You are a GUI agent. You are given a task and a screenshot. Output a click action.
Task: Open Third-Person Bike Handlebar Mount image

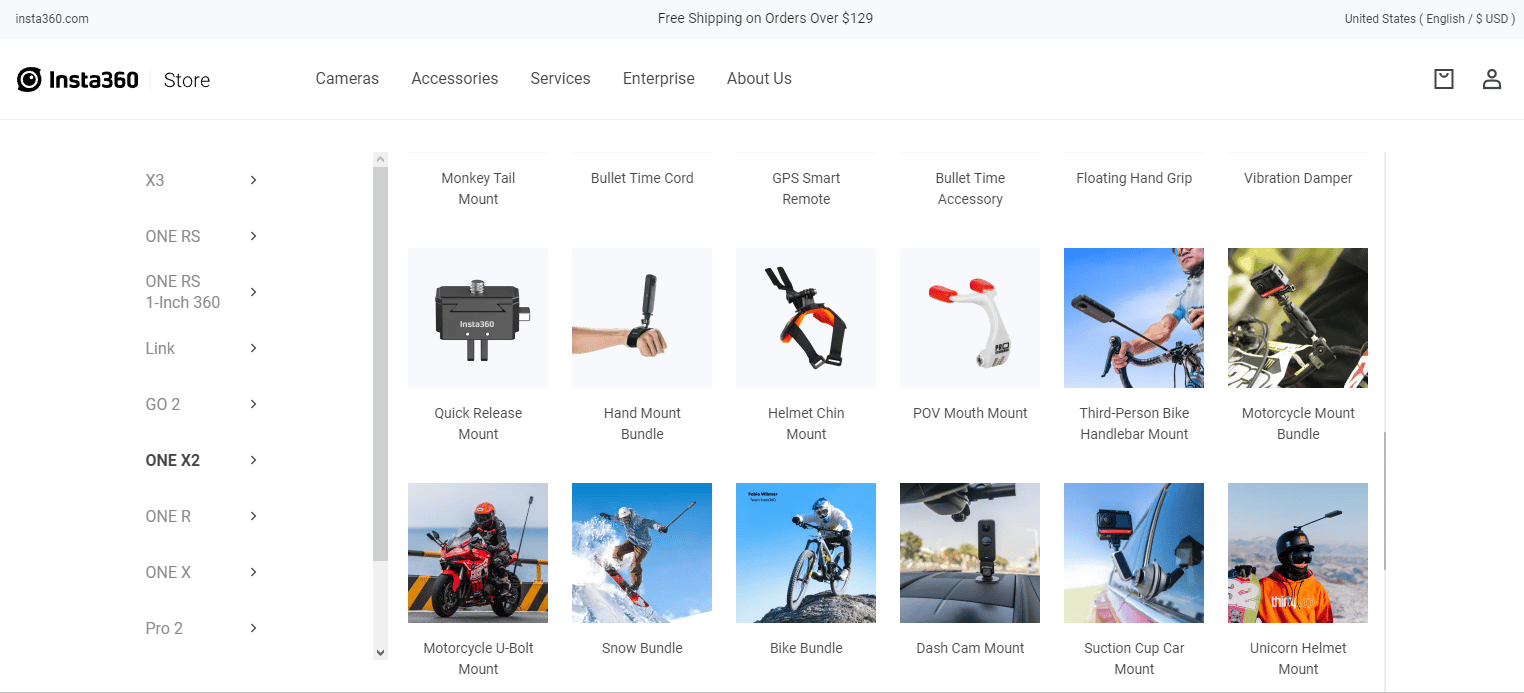[1134, 318]
